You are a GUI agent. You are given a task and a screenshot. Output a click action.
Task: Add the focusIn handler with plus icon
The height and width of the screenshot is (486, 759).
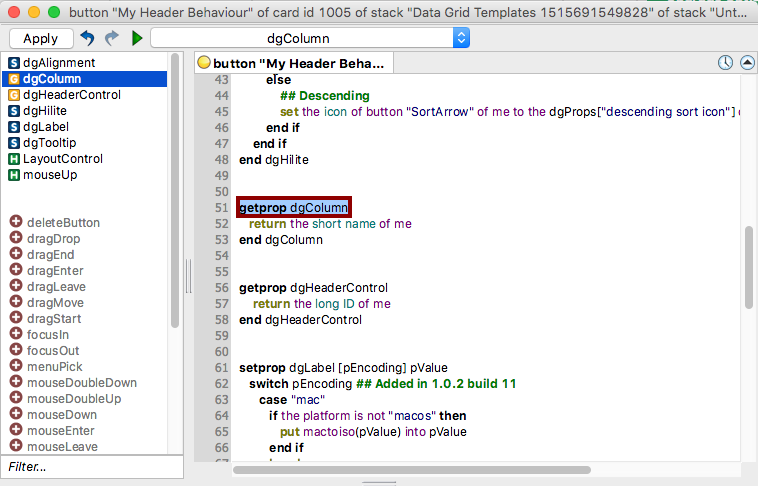point(16,334)
